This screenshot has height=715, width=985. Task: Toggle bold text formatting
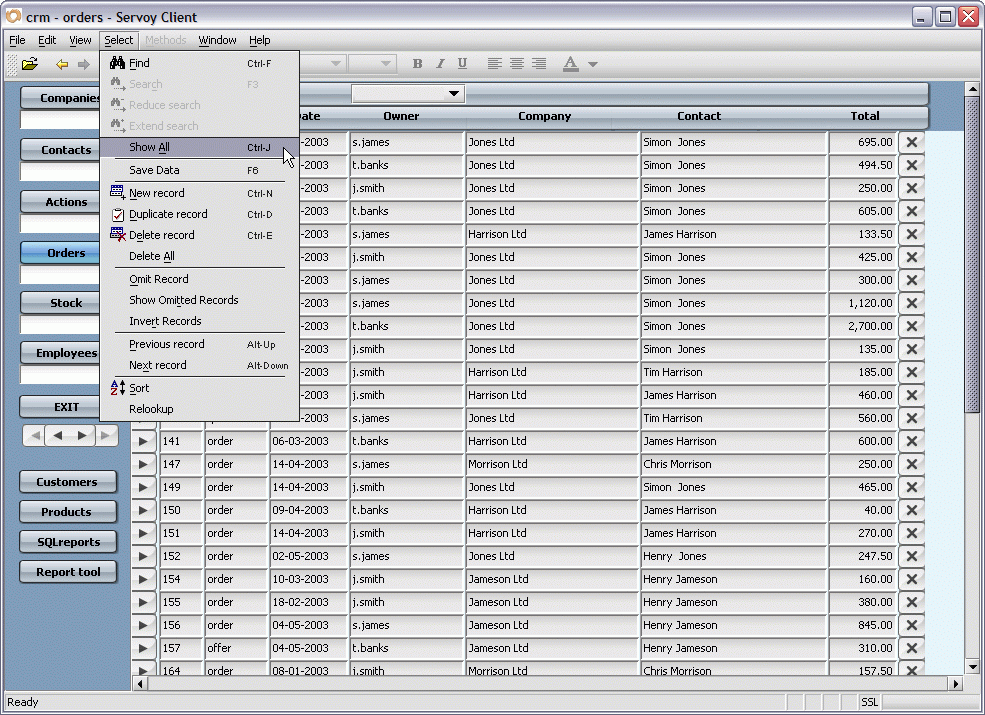pos(417,64)
